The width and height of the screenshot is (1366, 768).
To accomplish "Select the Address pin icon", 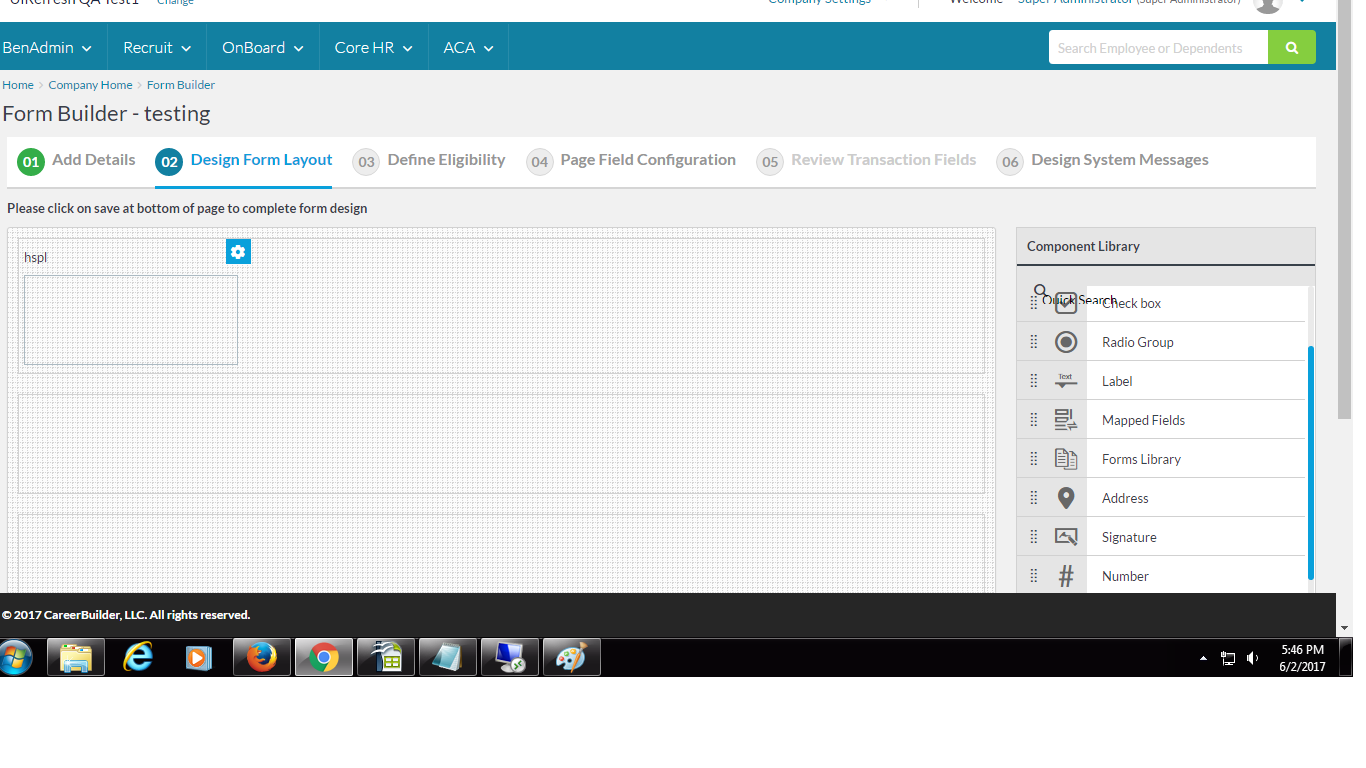I will [1066, 498].
